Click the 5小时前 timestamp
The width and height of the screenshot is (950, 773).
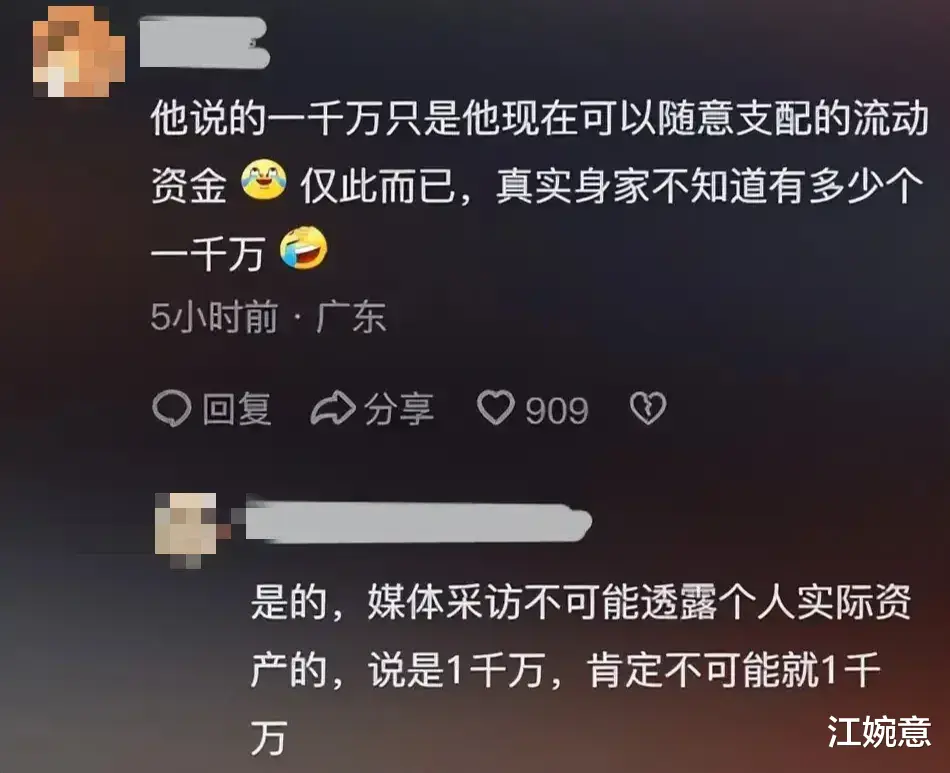pos(214,316)
